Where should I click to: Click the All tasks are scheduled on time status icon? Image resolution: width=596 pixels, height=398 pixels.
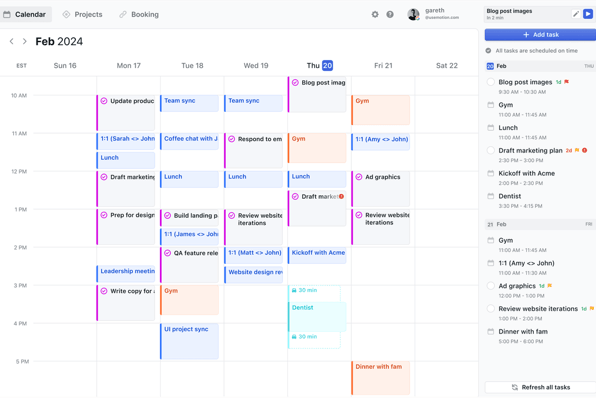[488, 51]
